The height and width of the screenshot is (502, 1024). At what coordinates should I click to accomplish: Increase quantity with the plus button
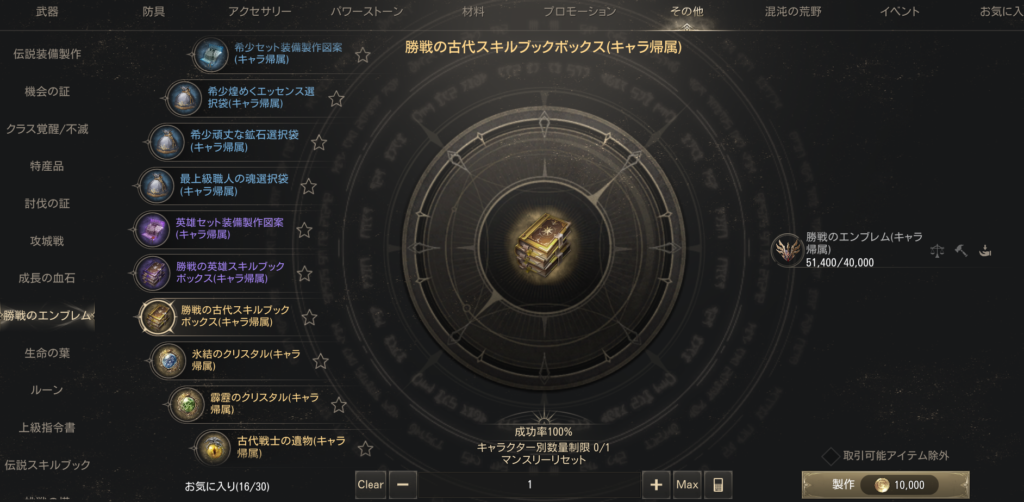[x=656, y=484]
